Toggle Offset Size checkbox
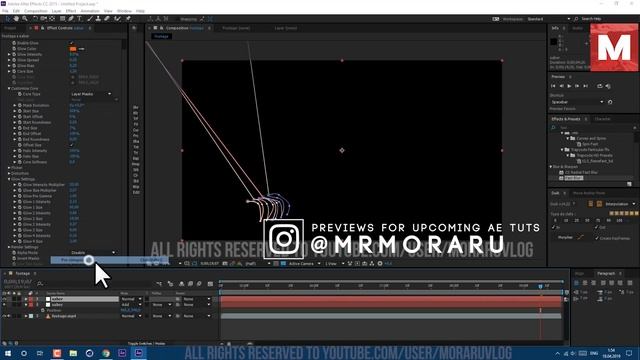 (72, 145)
